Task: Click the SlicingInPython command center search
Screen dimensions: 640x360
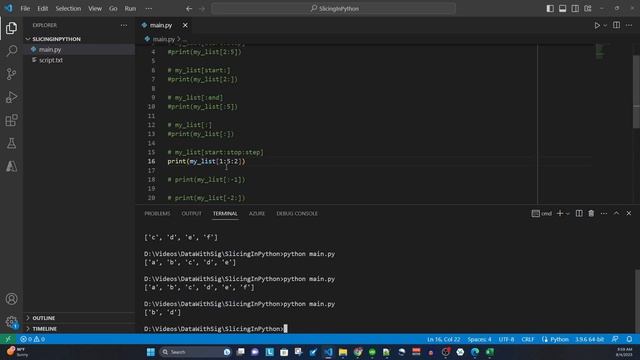Action: tap(333, 9)
